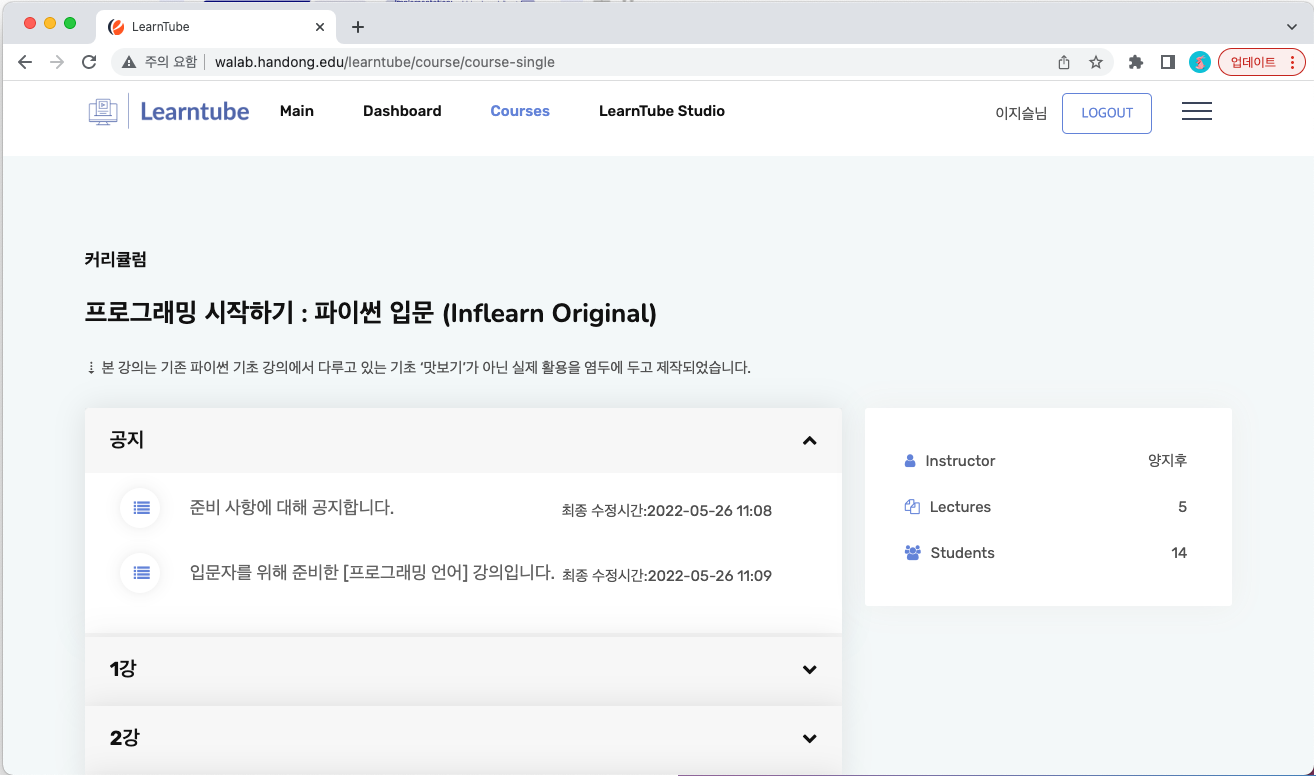This screenshot has height=776, width=1316.
Task: Click list icon beside 준비 사항 notice
Action: [x=141, y=508]
